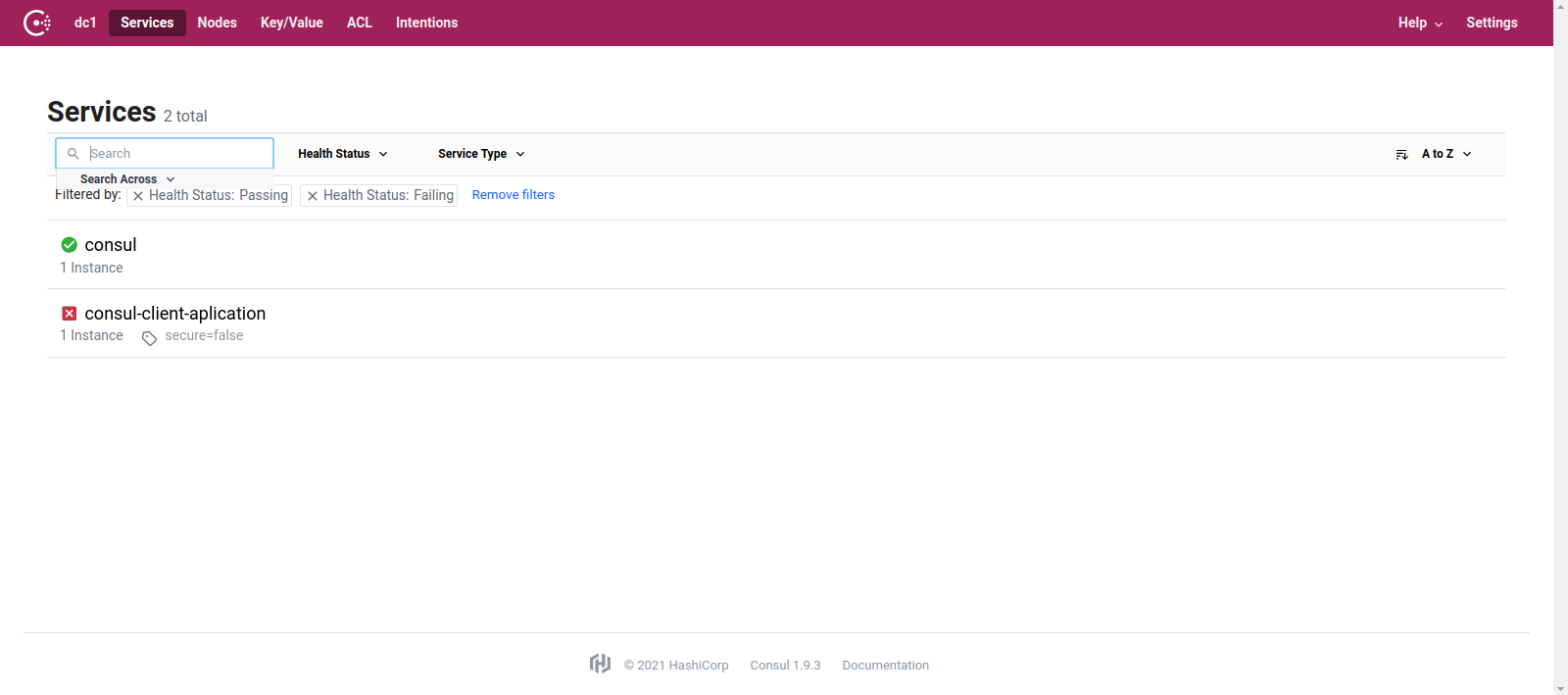Open the Services tab
The width and height of the screenshot is (1568, 695).
[147, 23]
